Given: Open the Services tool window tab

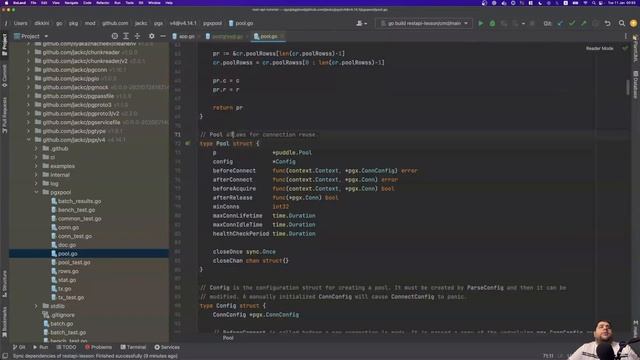Looking at the screenshot, I should (x=167, y=347).
